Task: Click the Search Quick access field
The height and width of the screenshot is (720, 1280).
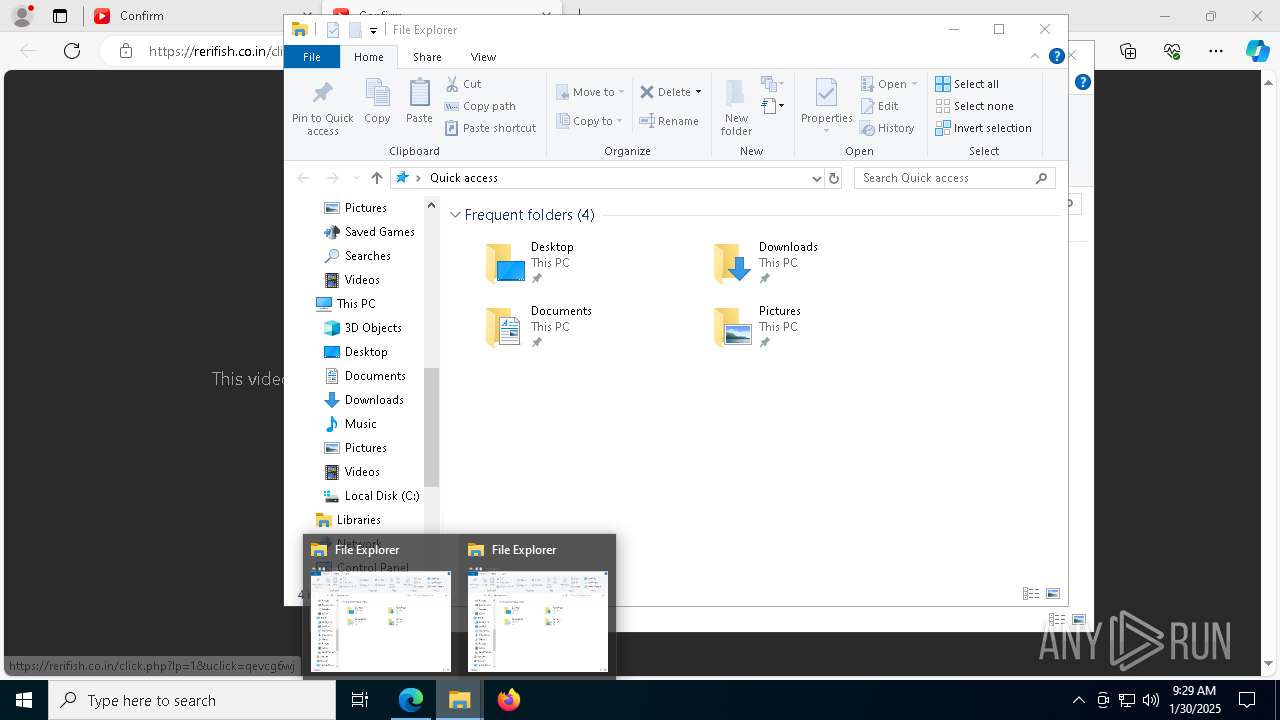Action: [x=954, y=178]
